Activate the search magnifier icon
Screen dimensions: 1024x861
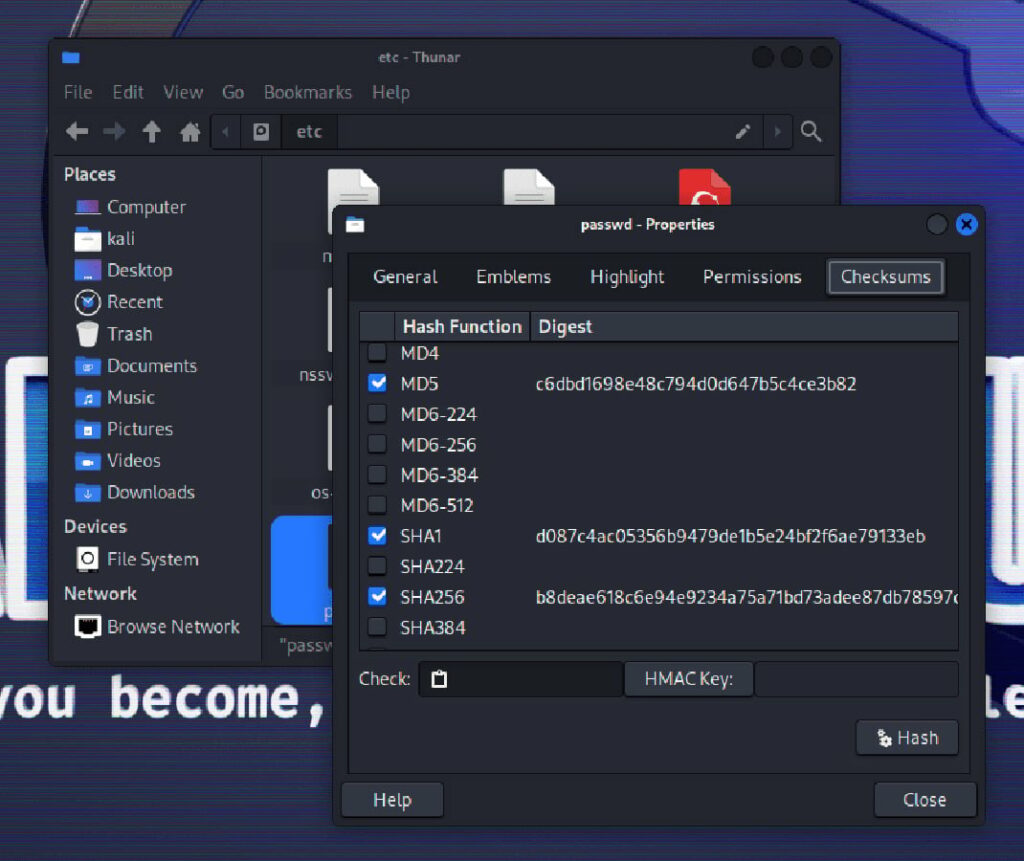pos(811,131)
